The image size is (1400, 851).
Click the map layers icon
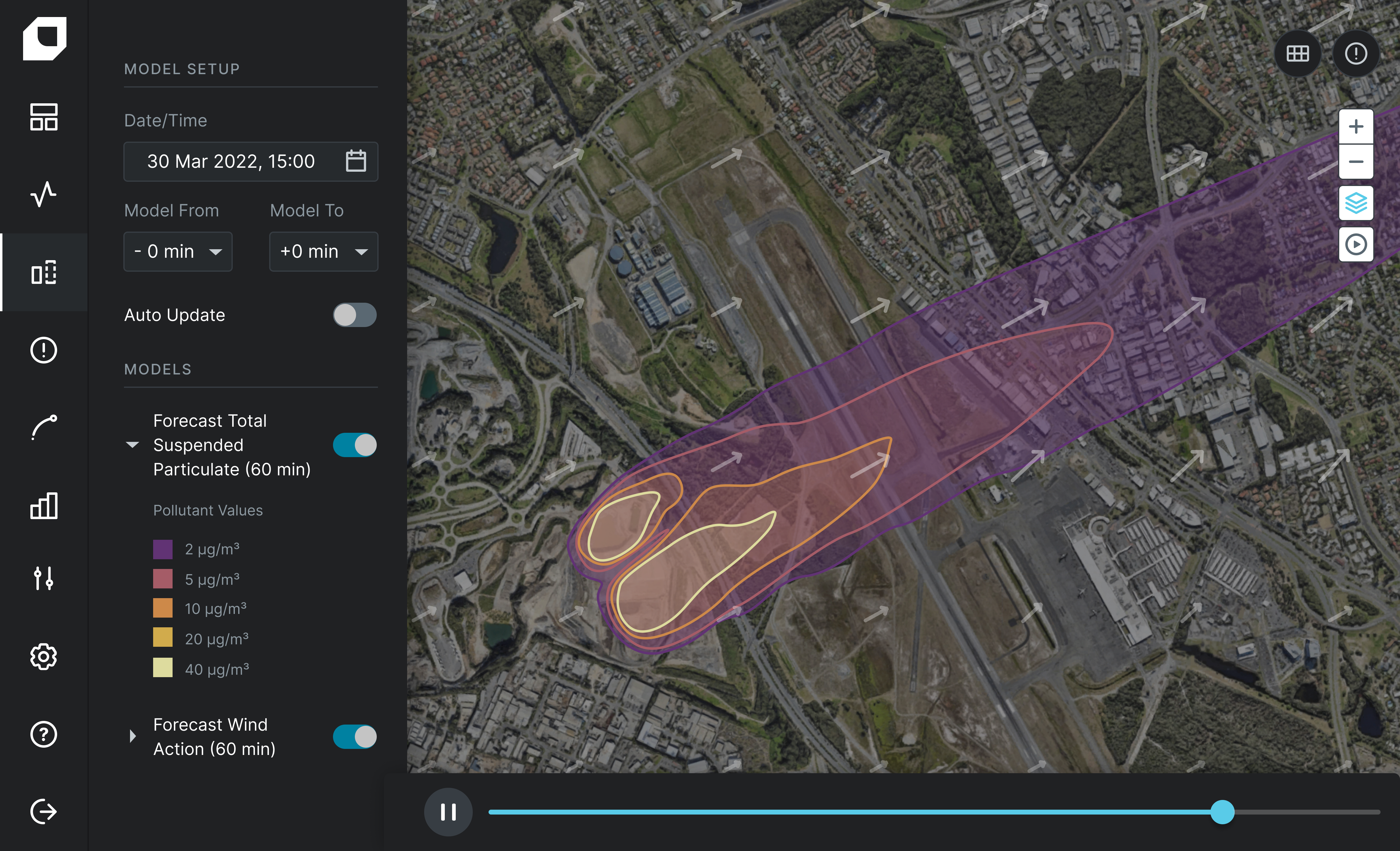1356,203
